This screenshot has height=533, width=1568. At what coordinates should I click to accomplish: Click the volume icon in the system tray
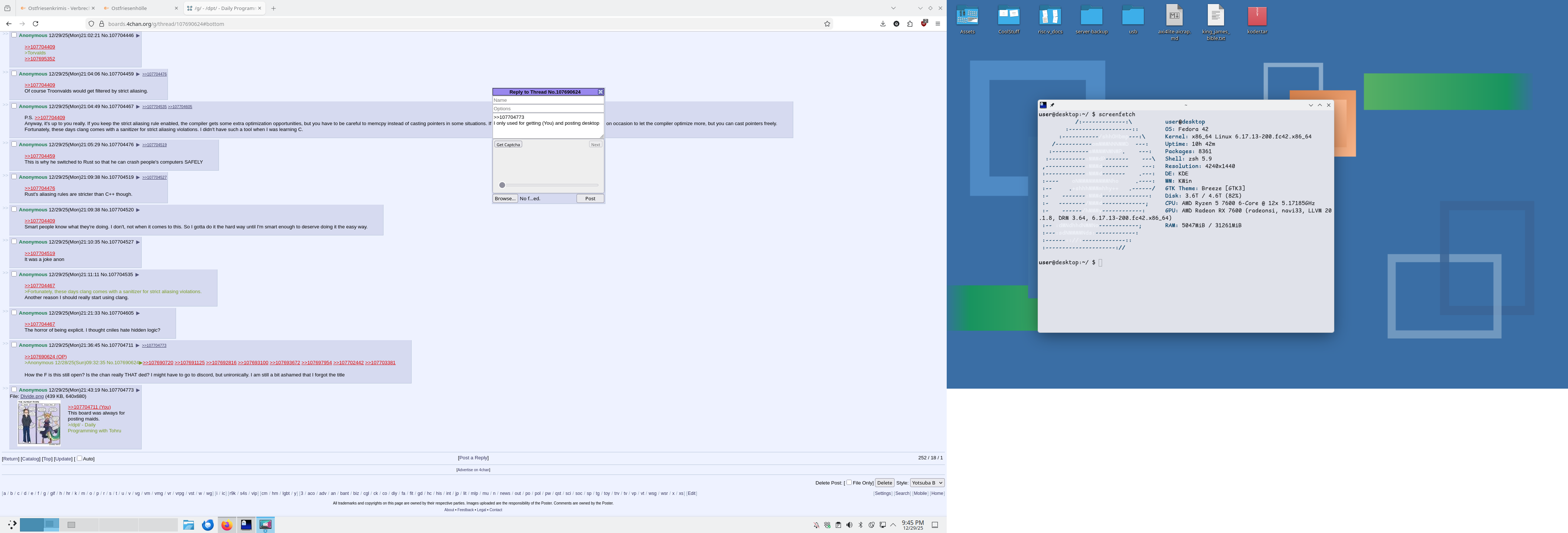pos(849,525)
